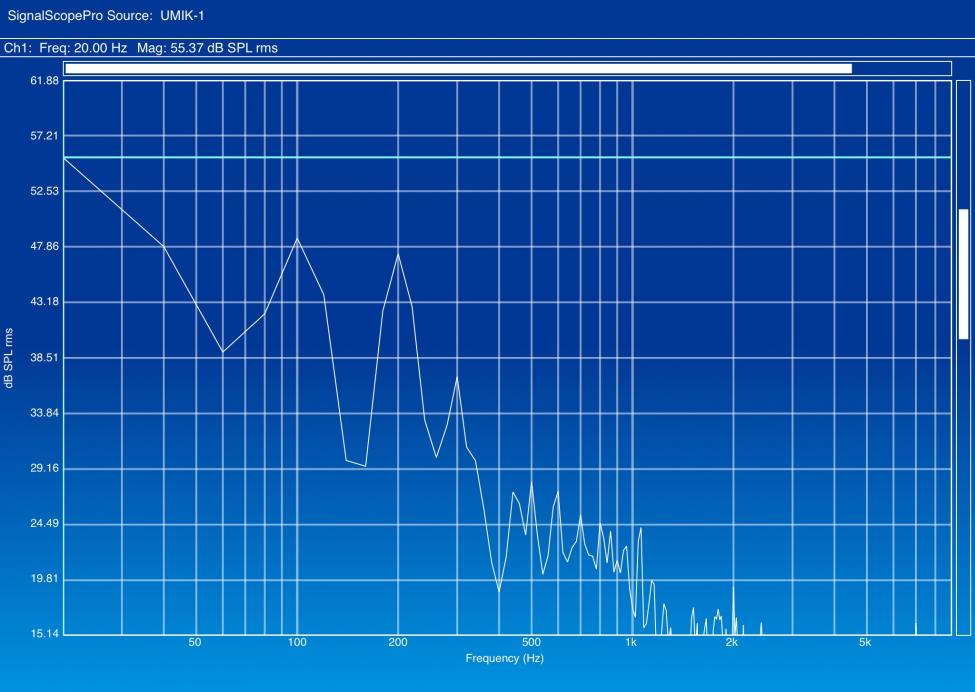The image size is (975, 692).
Task: Click the empty horizontal scrollbar track right of thumb
Action: 901,68
